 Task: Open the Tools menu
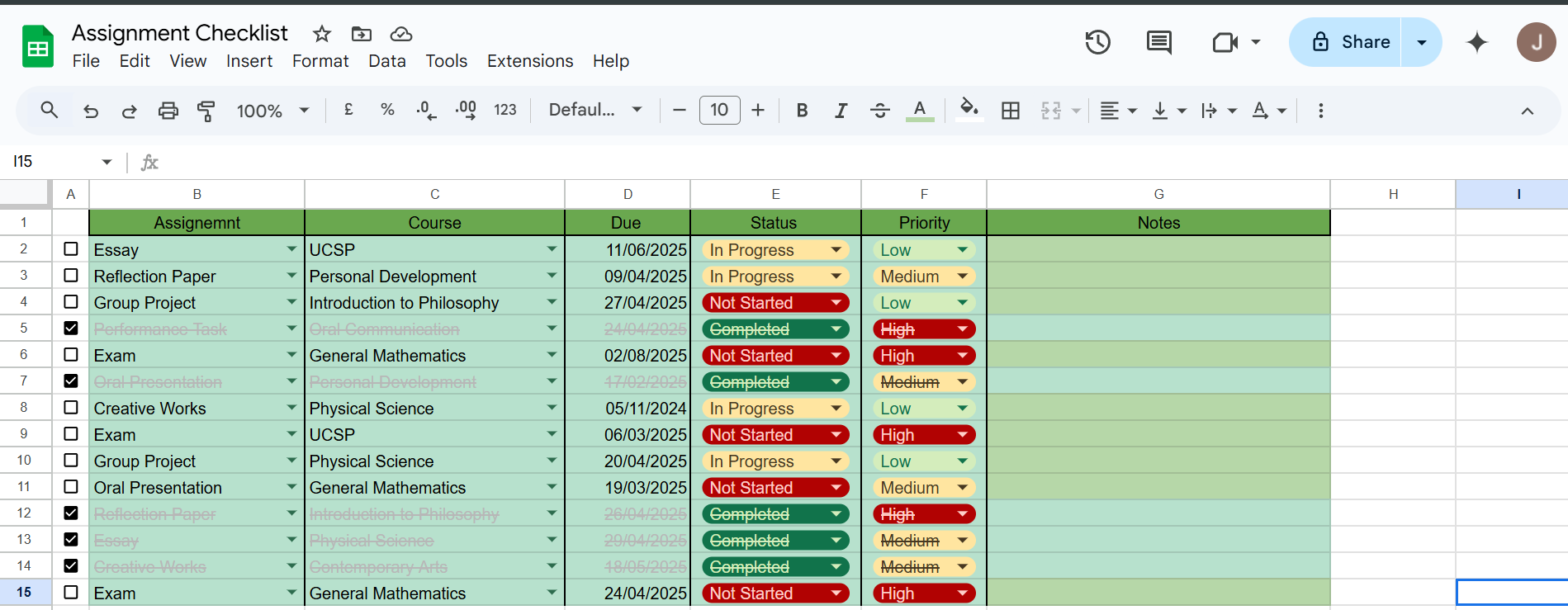coord(447,61)
